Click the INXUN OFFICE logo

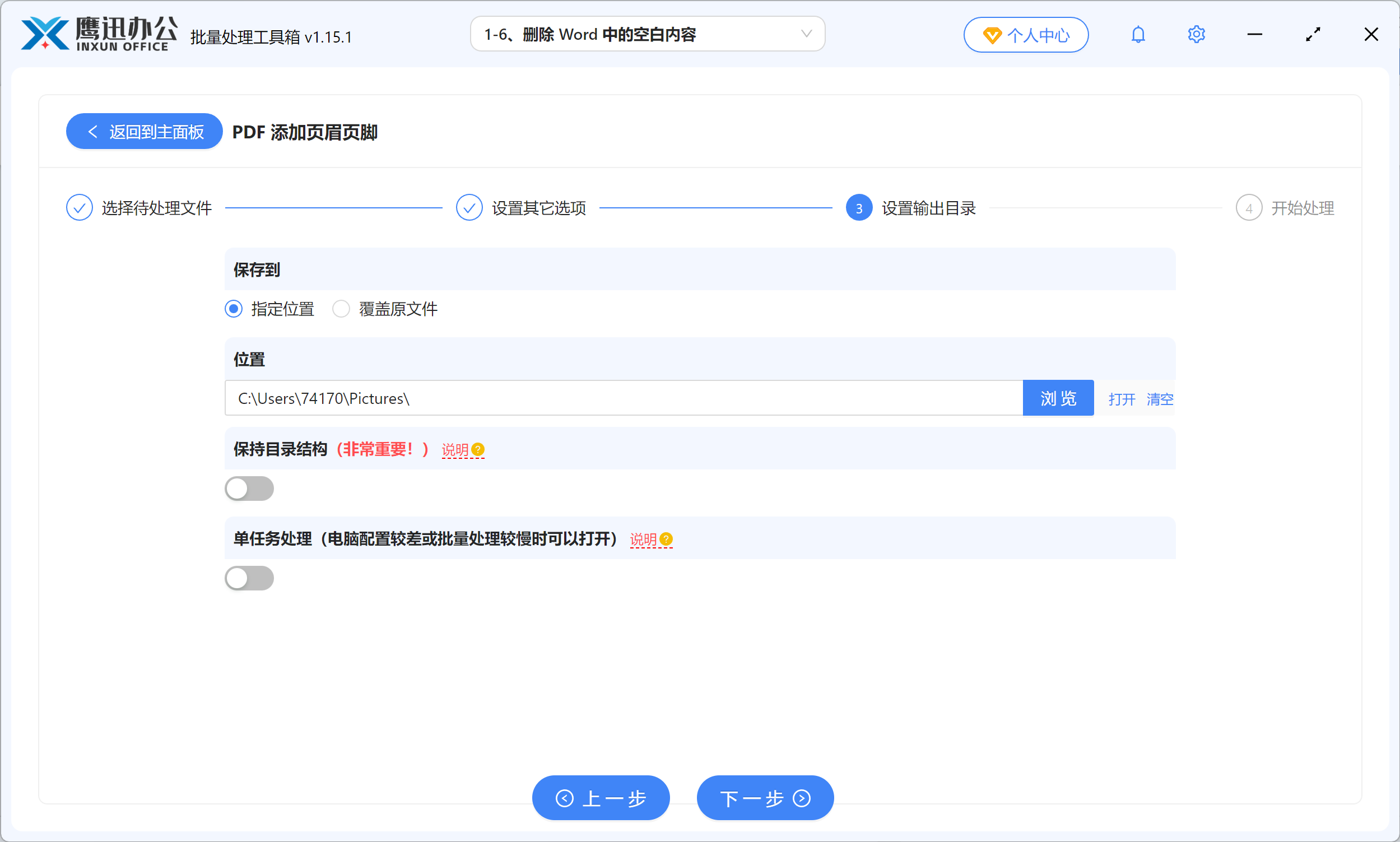pos(99,34)
